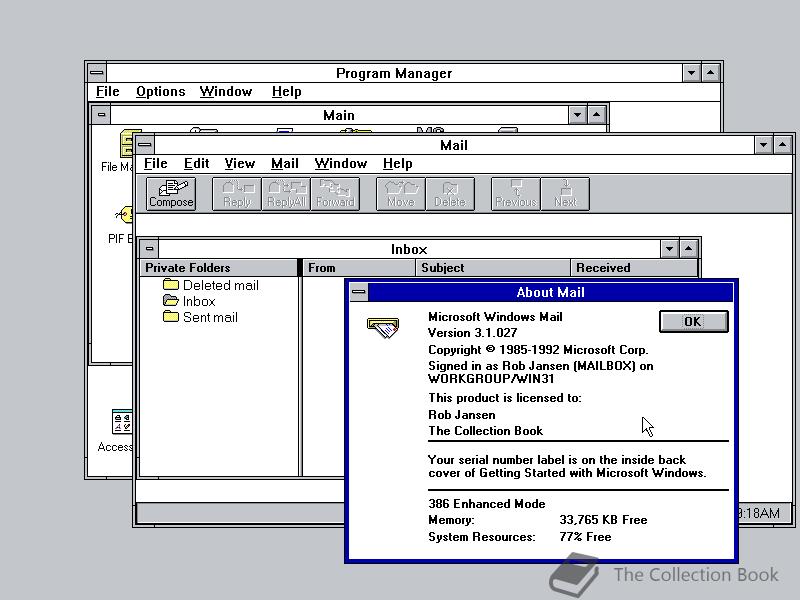The height and width of the screenshot is (600, 800).
Task: Minimize the Mail application window
Action: (763, 145)
